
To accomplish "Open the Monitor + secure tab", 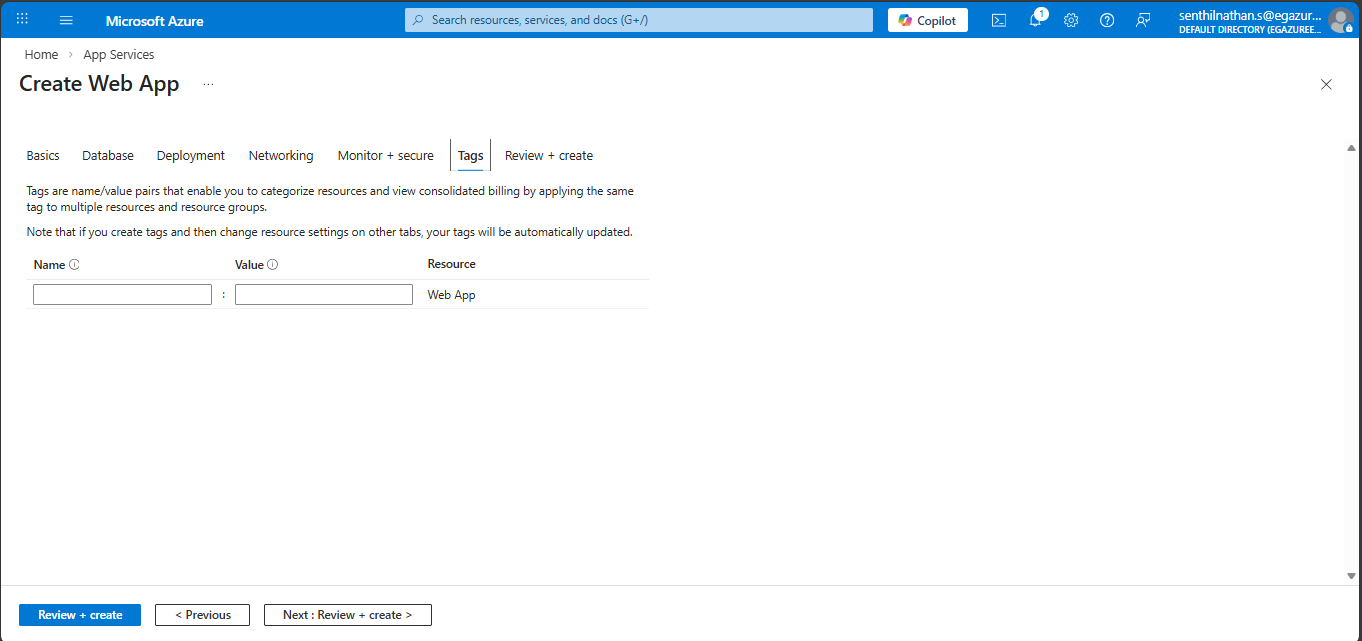I will pos(385,156).
